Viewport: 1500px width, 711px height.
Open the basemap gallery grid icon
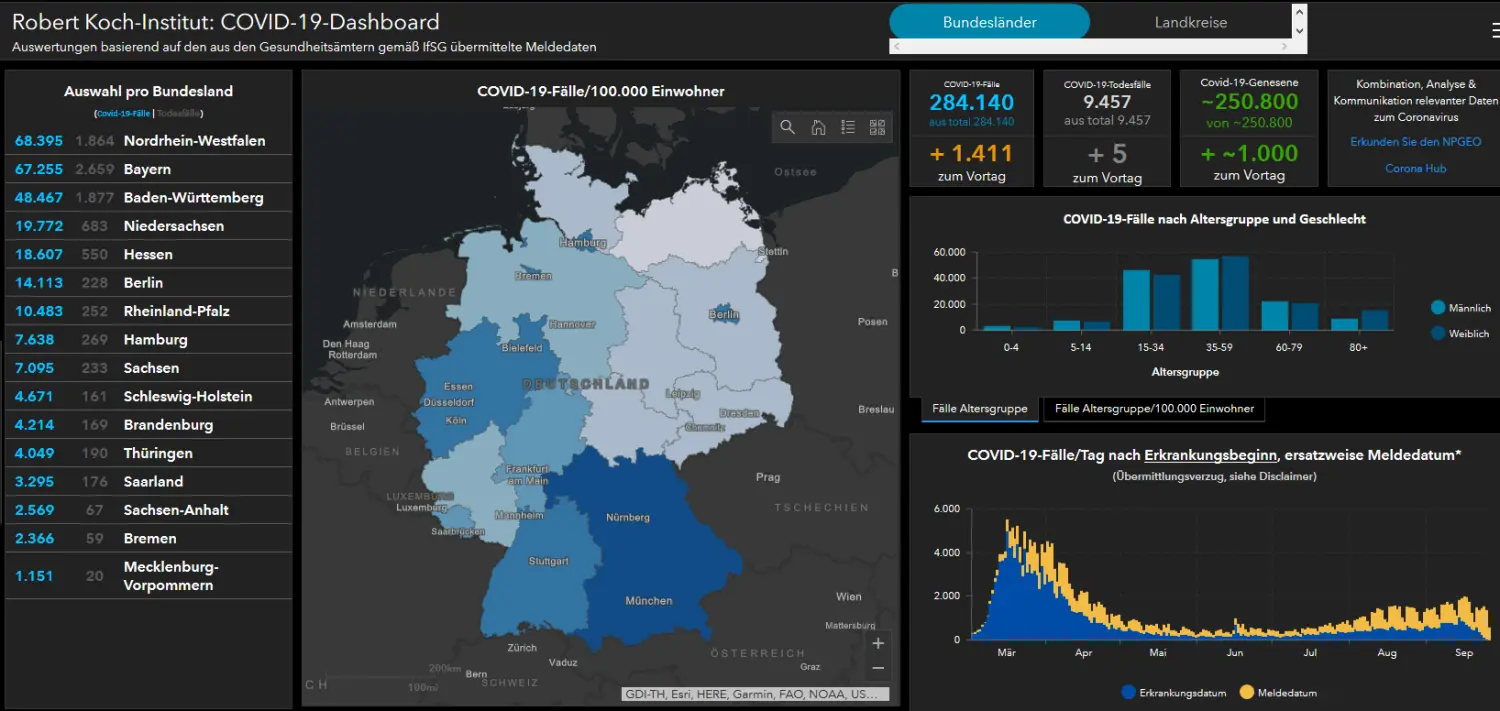click(877, 127)
